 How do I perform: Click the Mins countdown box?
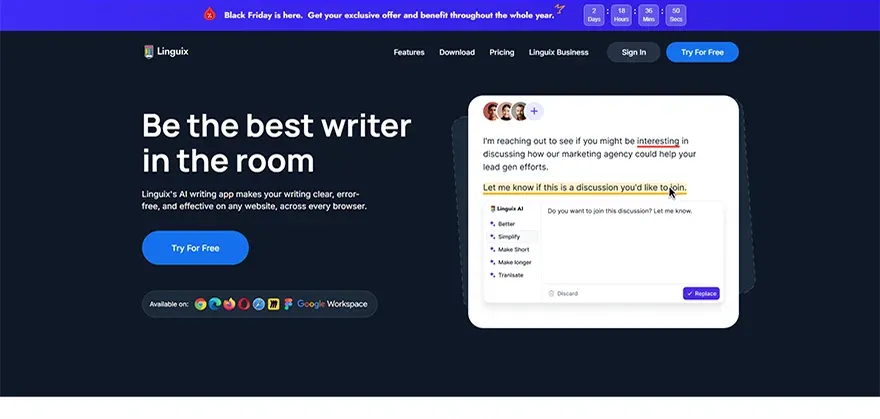tap(649, 15)
